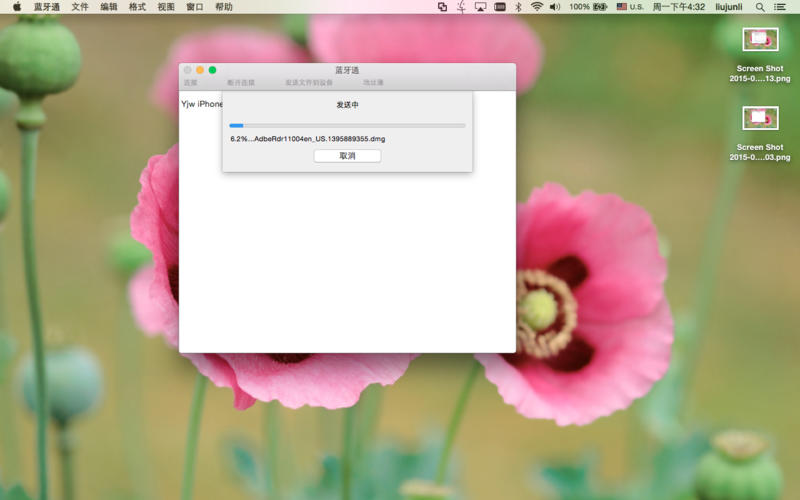Open the 编辑 menu
Image resolution: width=800 pixels, height=500 pixels.
(109, 7)
